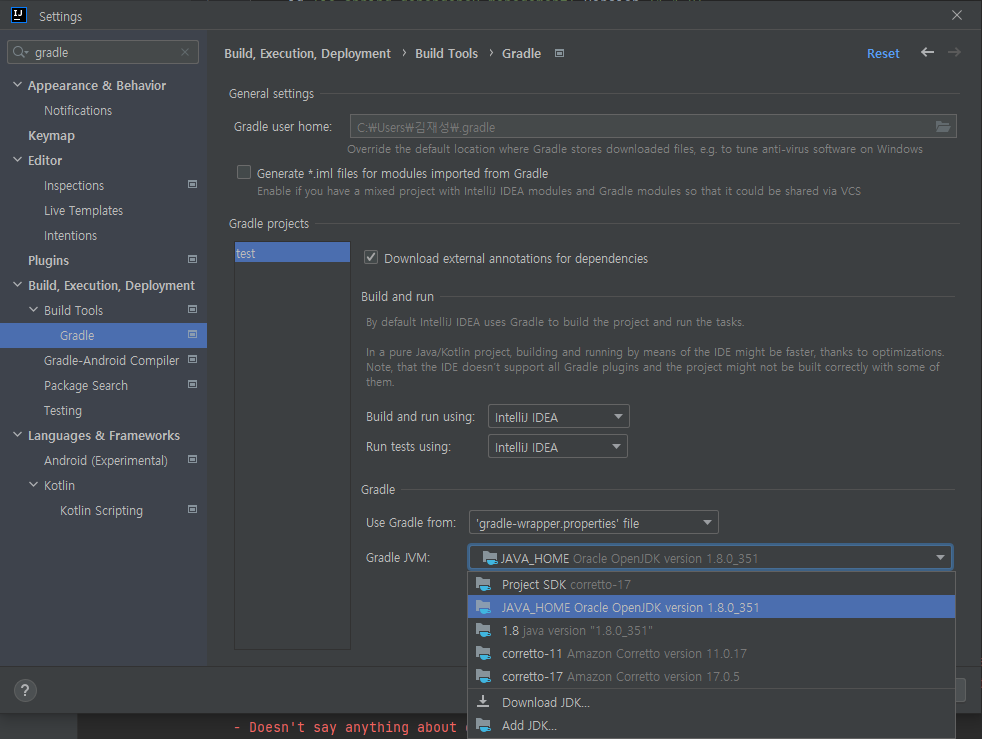The height and width of the screenshot is (739, 982).
Task: Open Android (Experimental) settings
Action: click(106, 460)
